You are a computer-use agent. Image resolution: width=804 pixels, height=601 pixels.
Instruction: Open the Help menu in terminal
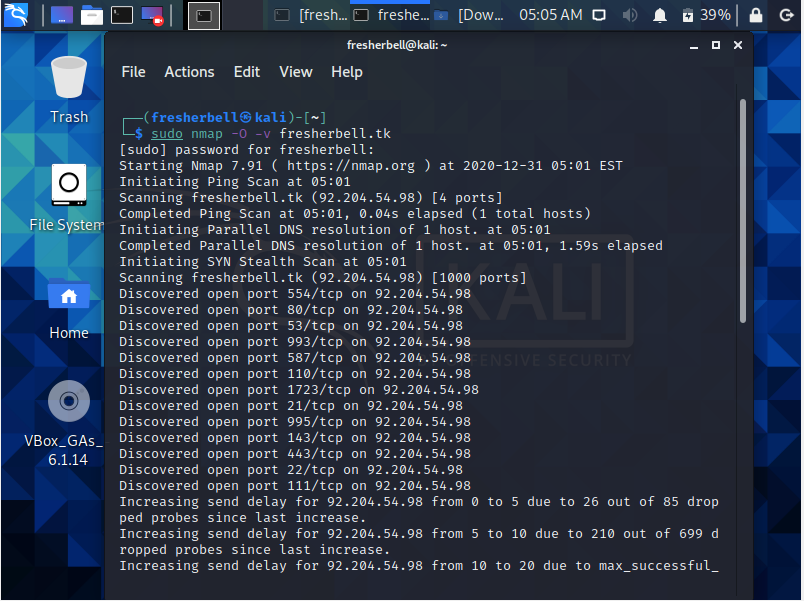point(347,72)
